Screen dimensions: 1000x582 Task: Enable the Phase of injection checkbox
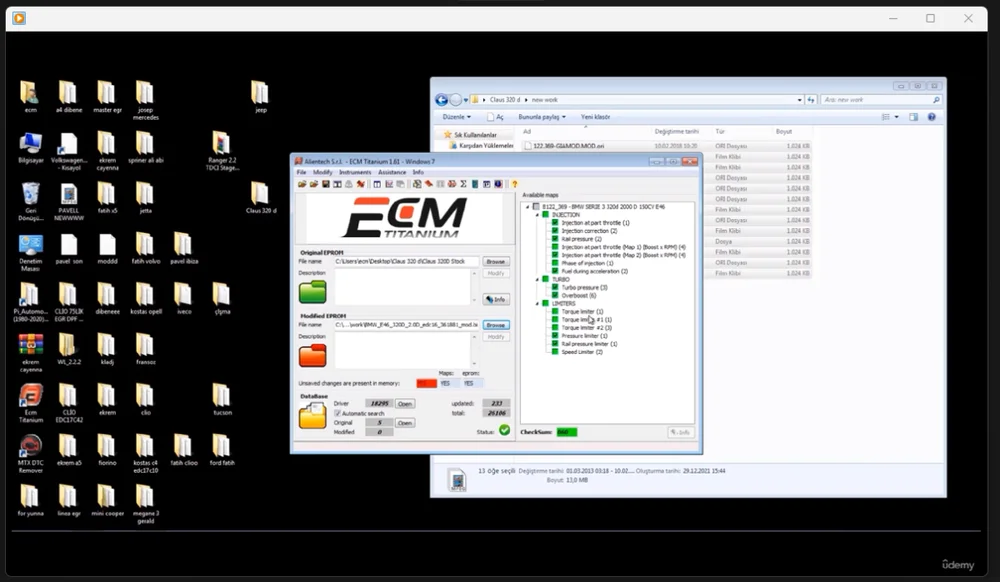tap(553, 263)
